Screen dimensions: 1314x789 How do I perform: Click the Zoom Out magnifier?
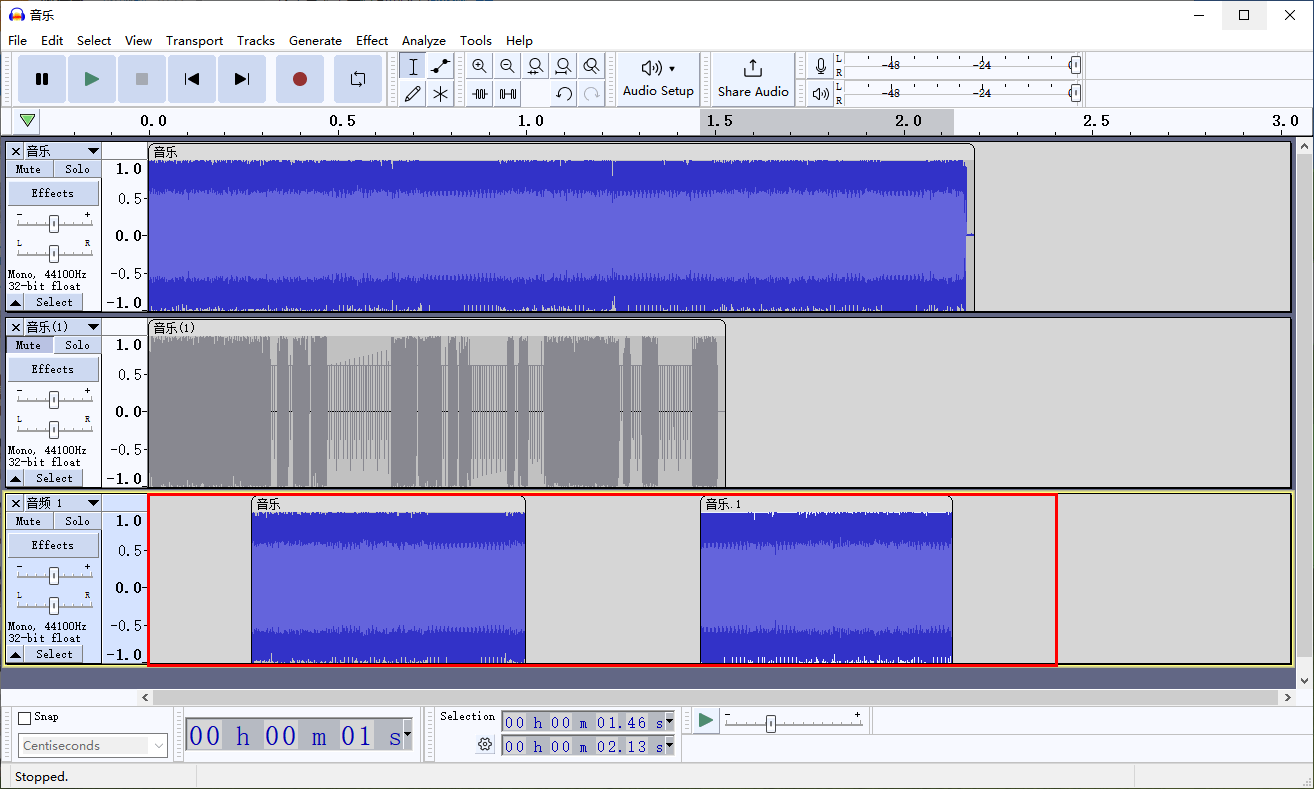click(508, 67)
